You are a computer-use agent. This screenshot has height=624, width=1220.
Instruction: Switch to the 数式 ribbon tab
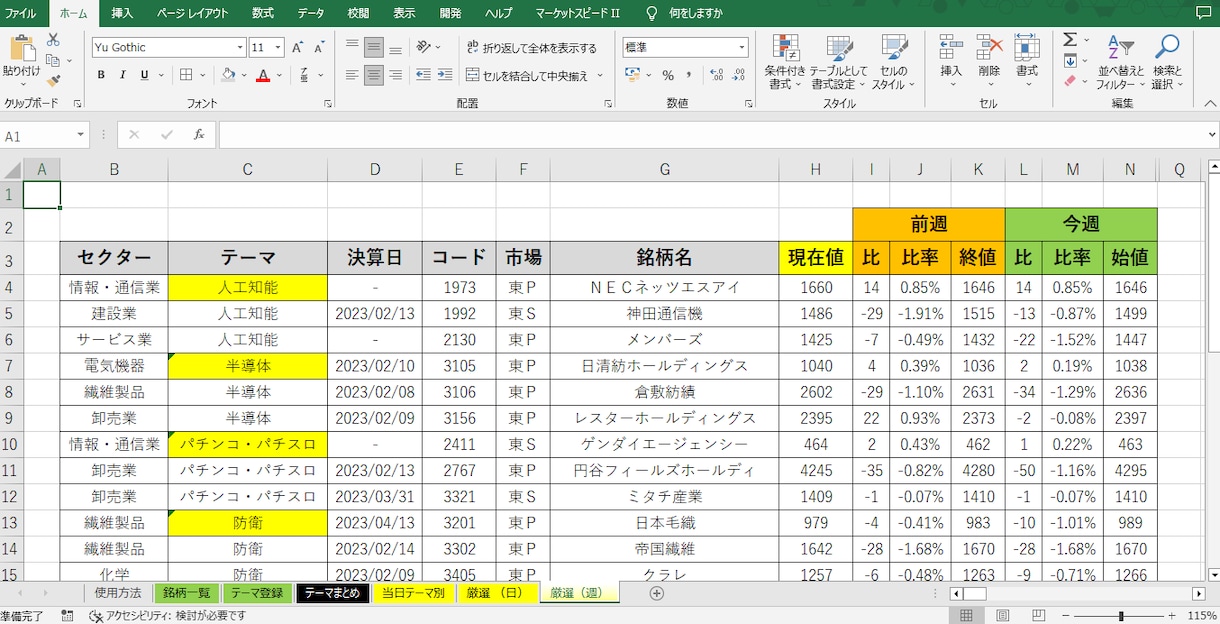(x=263, y=13)
